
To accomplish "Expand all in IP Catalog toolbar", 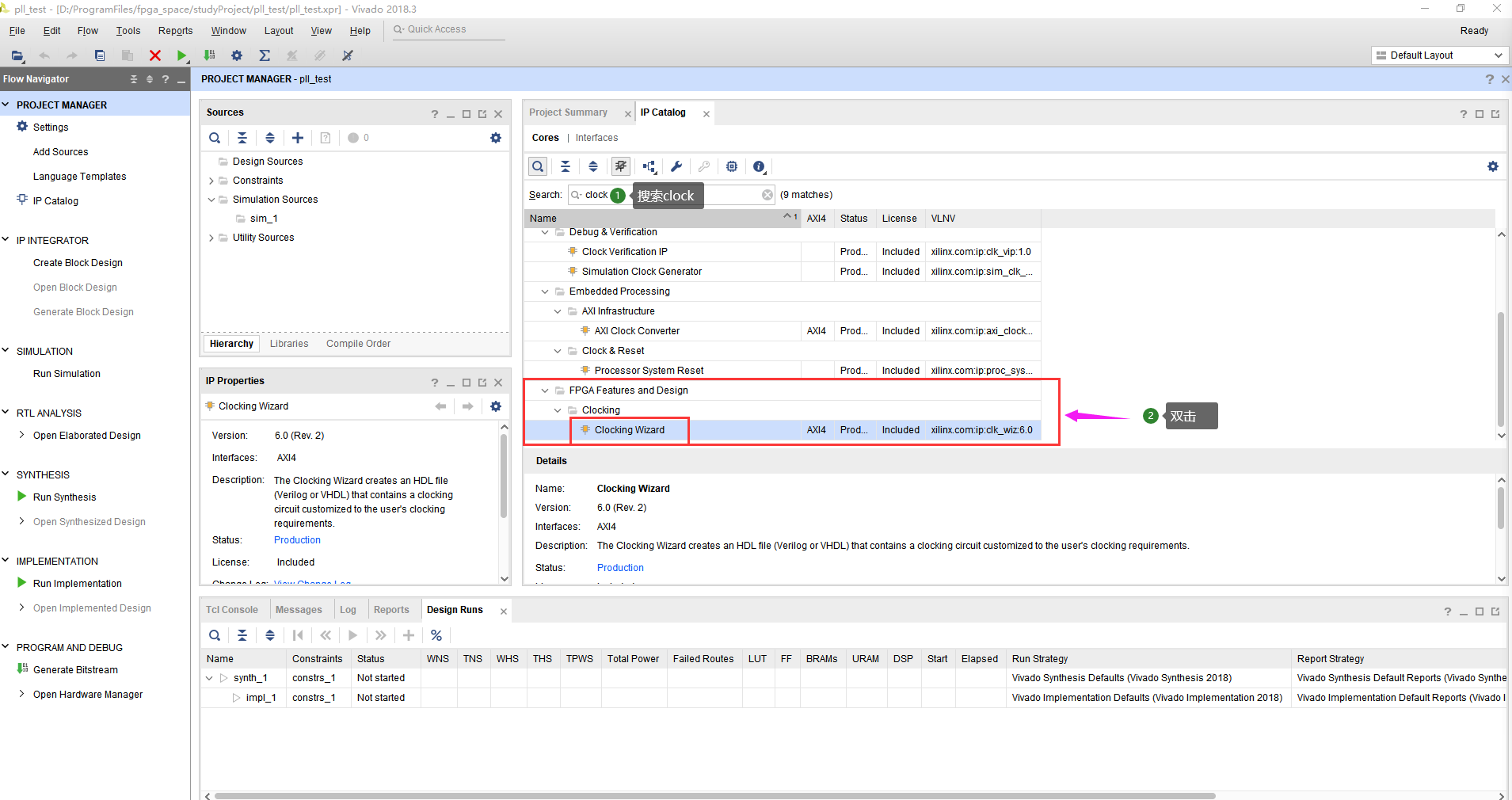I will (593, 166).
